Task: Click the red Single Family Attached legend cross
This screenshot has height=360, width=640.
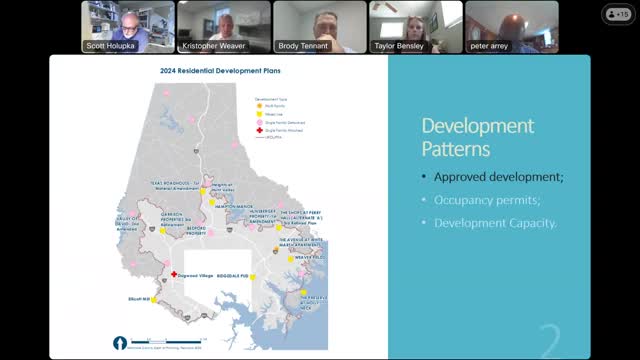Action: coord(259,130)
